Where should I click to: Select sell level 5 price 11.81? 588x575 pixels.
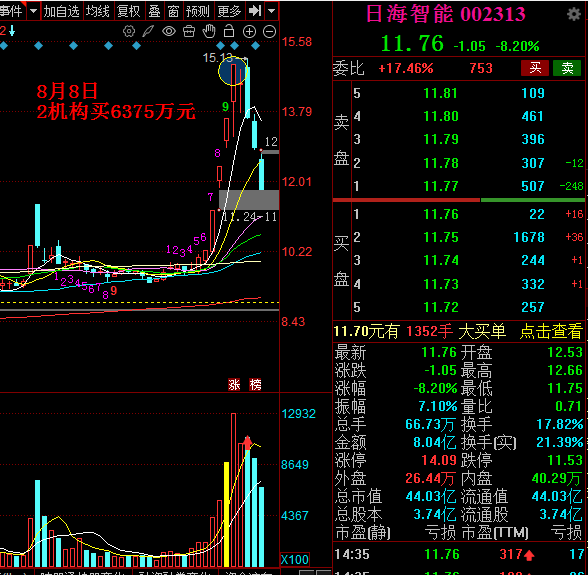tap(441, 93)
